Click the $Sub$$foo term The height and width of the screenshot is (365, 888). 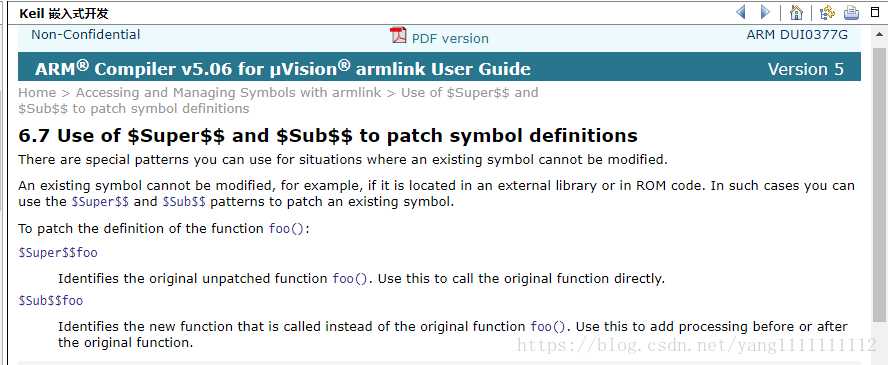point(50,301)
